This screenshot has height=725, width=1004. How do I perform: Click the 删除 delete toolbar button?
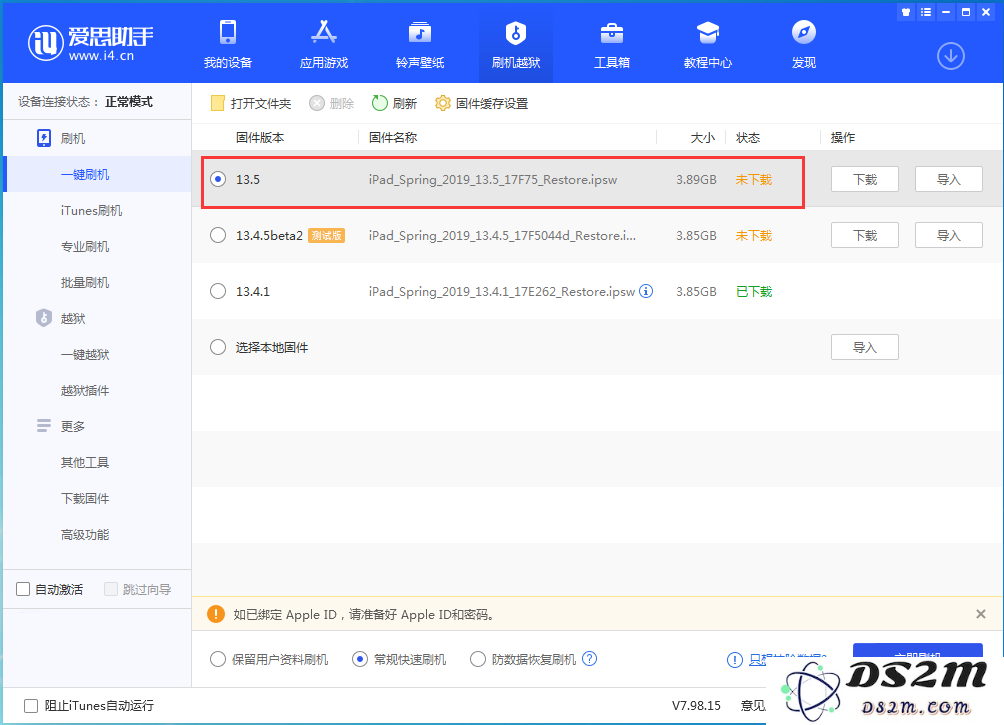coord(332,103)
